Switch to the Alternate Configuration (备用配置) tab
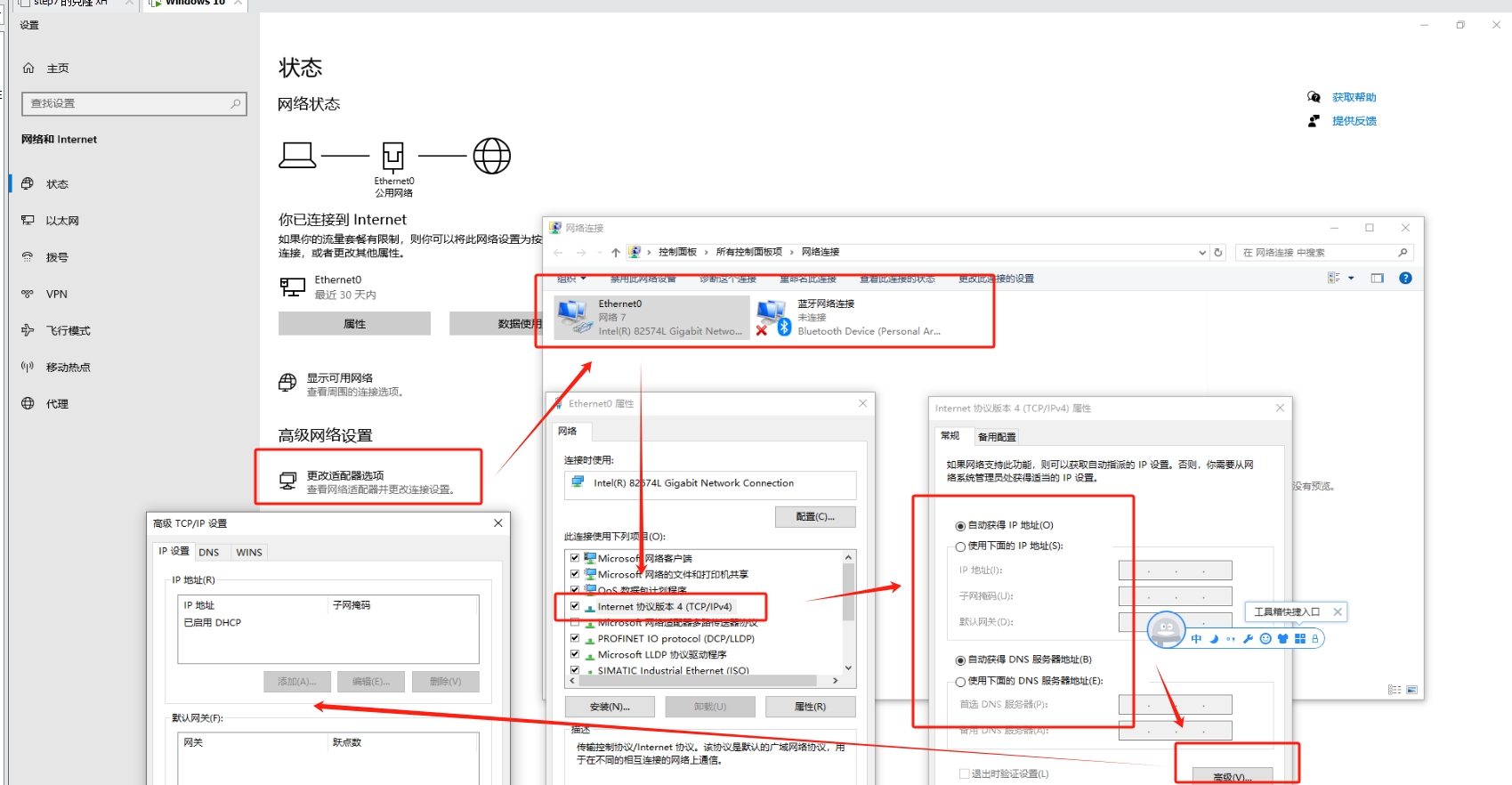Viewport: 1512px width, 785px height. [x=996, y=437]
